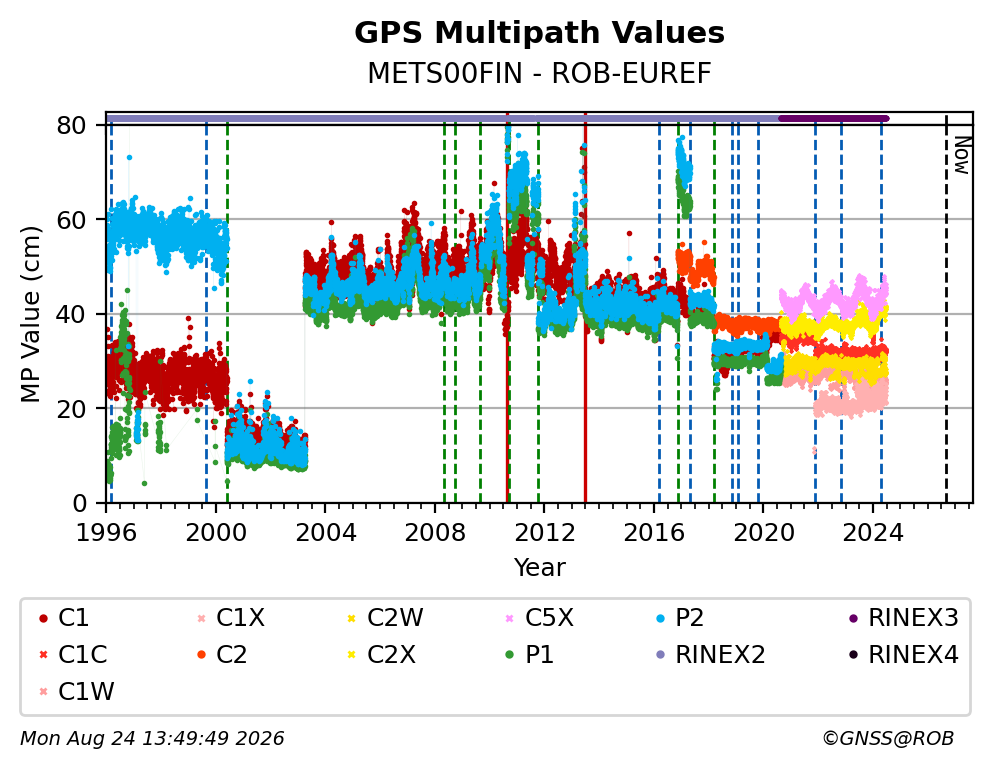Click the ©GNSS@ROB copyright text

pyautogui.click(x=888, y=738)
